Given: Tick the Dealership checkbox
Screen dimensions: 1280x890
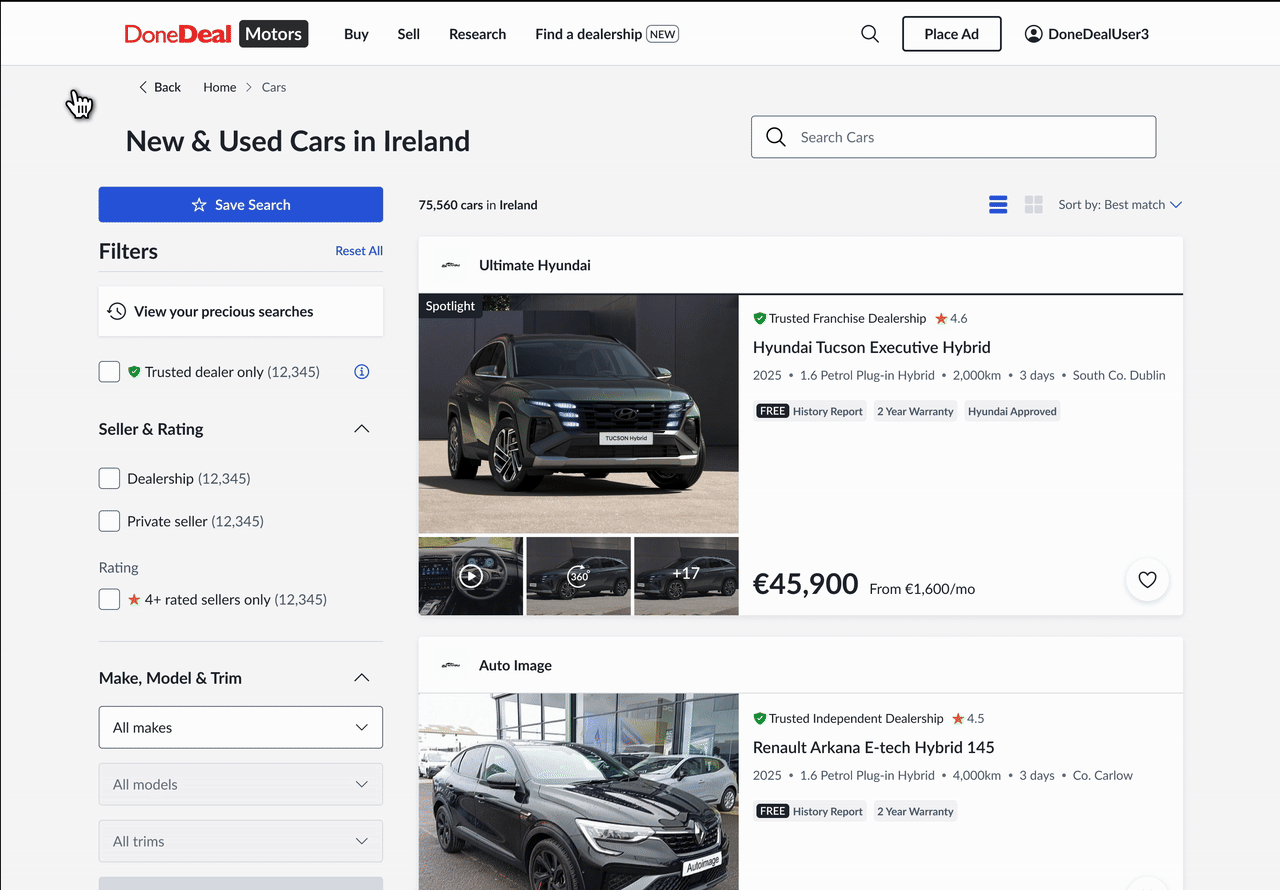Looking at the screenshot, I should click(x=109, y=479).
